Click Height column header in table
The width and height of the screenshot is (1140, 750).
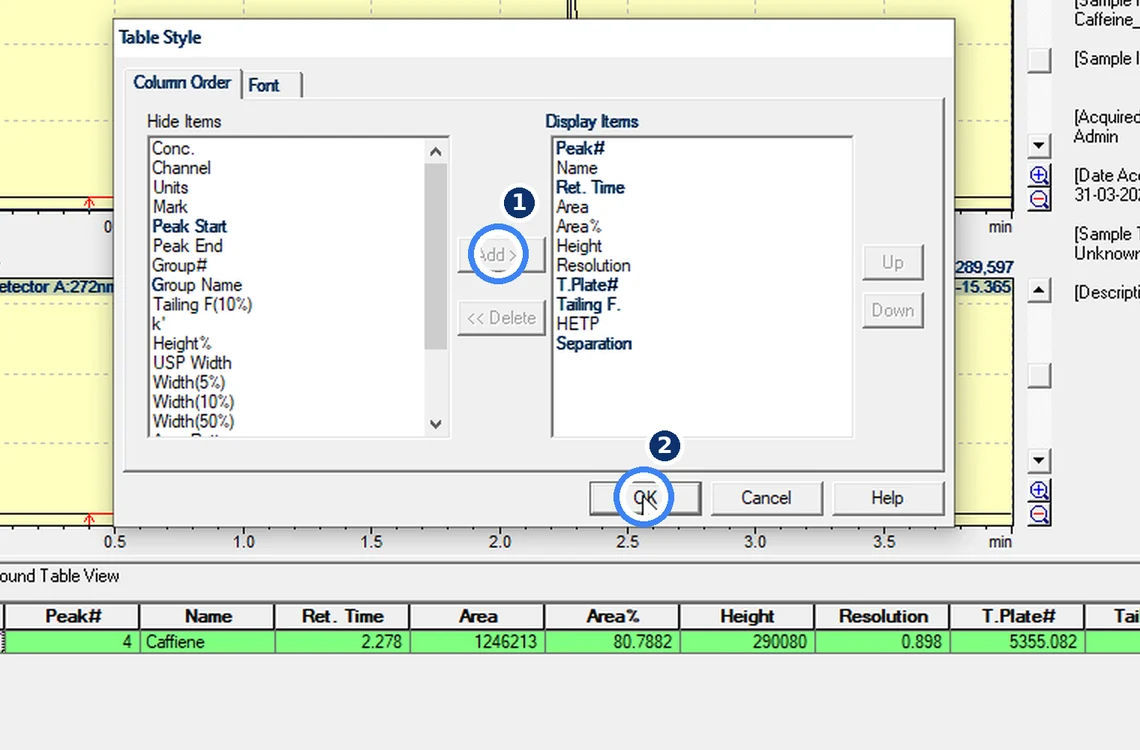click(747, 616)
